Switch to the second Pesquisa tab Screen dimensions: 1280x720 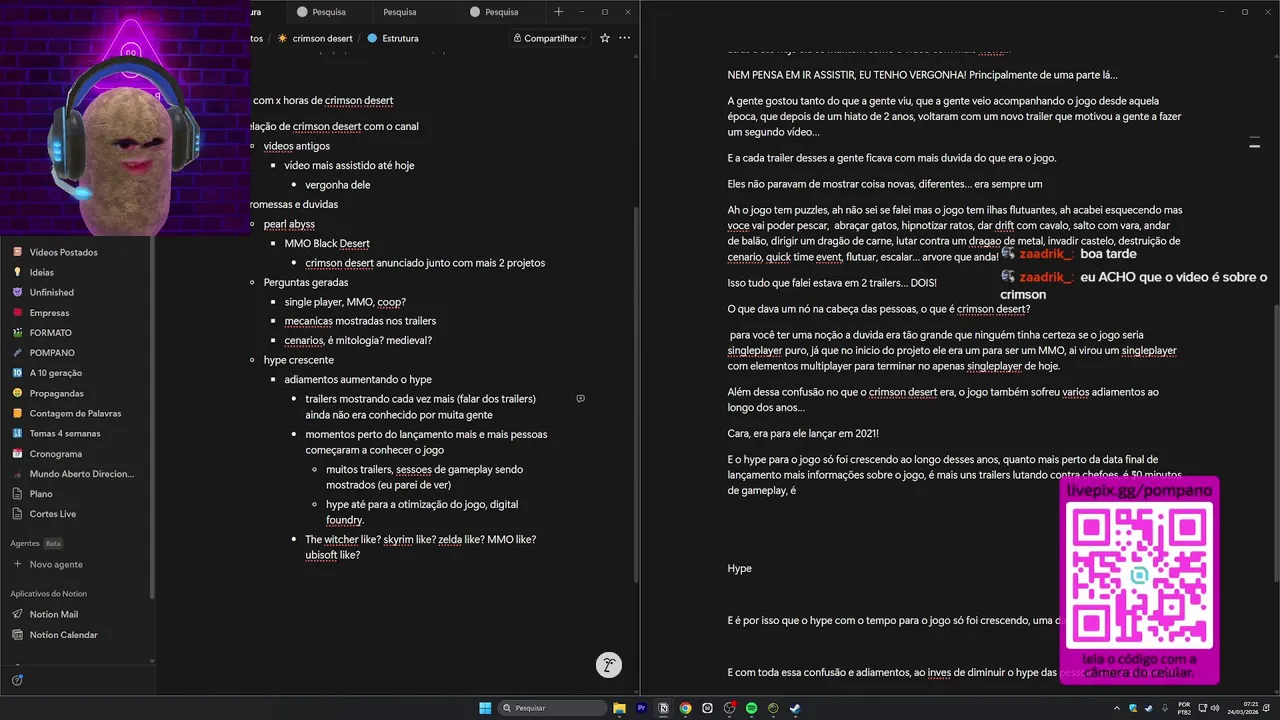coord(400,12)
